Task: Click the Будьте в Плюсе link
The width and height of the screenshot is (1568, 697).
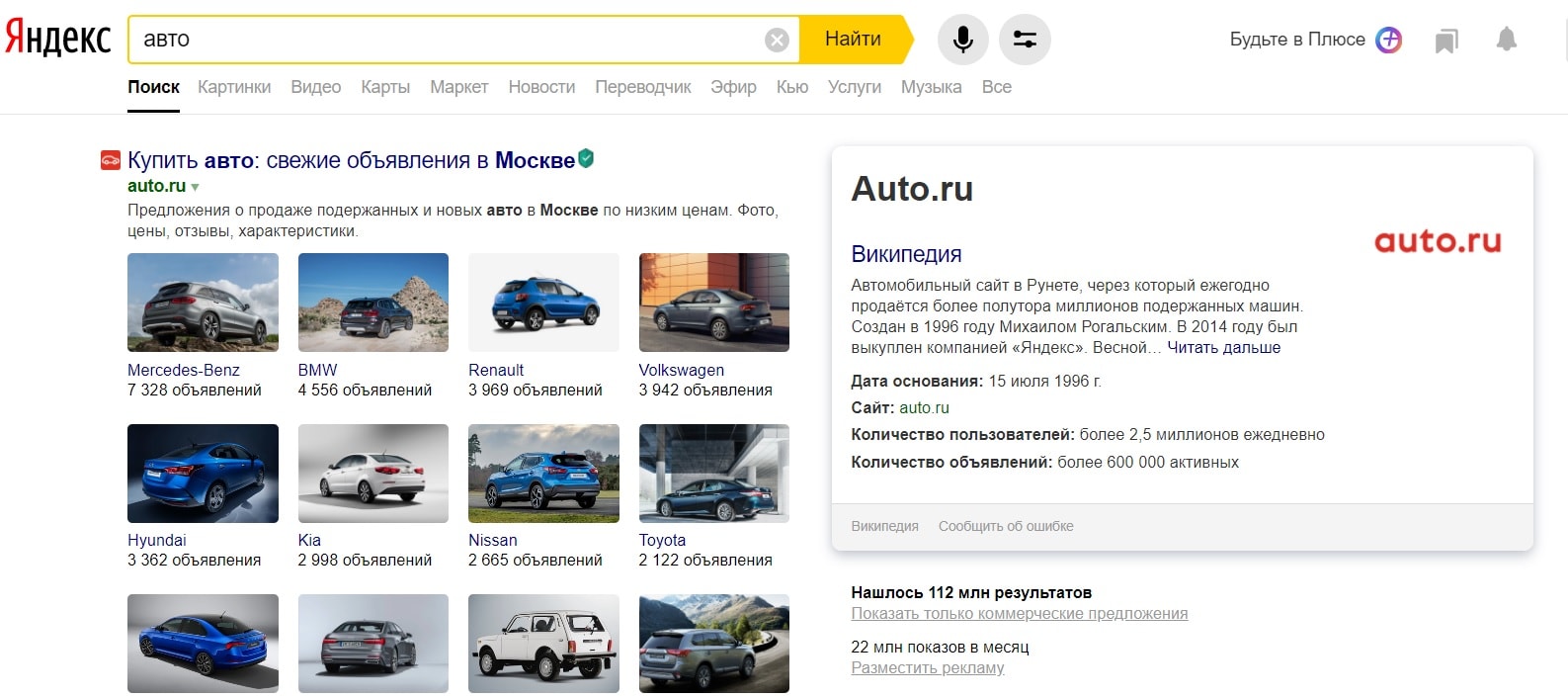Action: click(x=1297, y=40)
